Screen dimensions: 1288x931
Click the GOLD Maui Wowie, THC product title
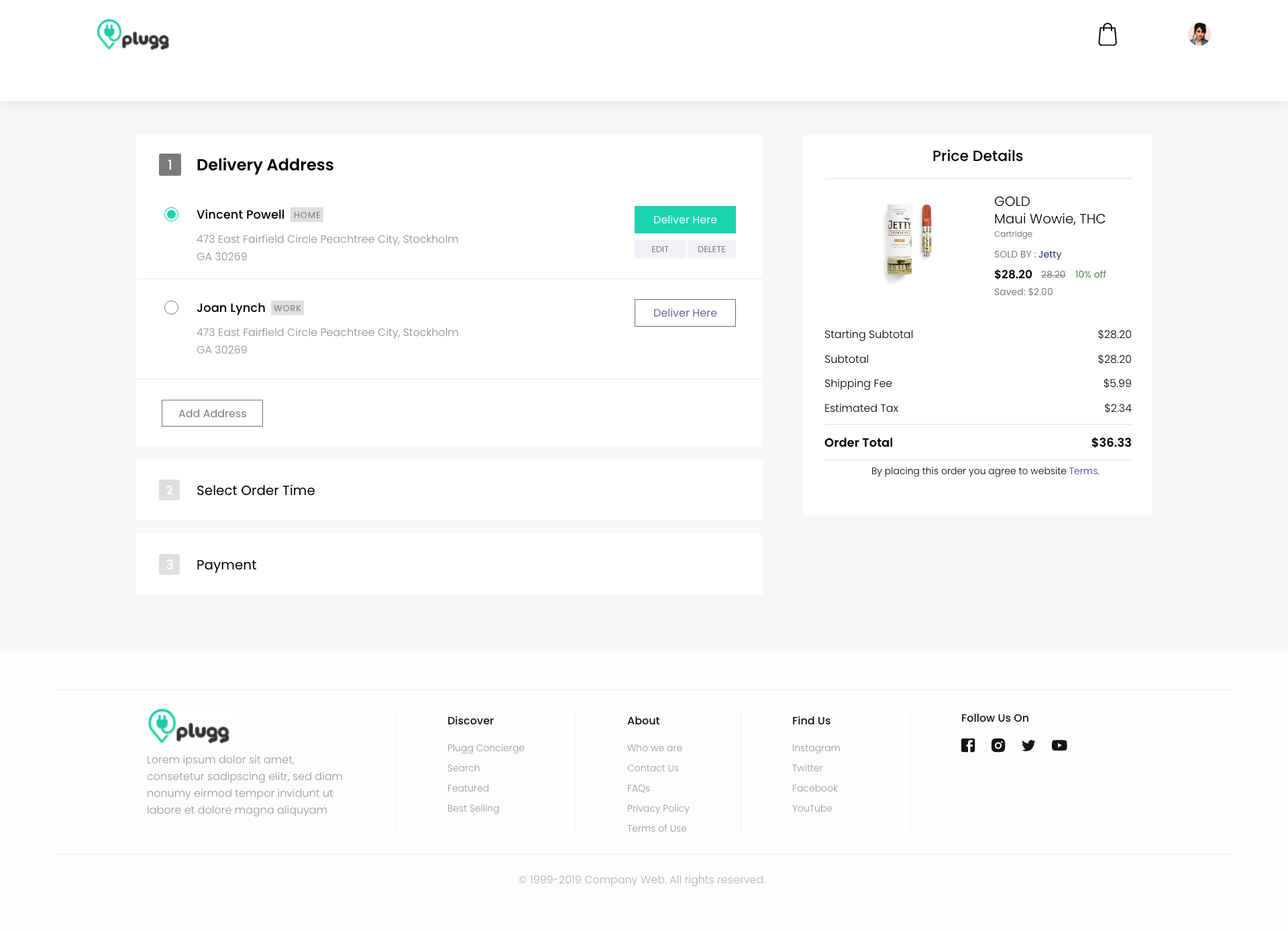(x=1050, y=210)
